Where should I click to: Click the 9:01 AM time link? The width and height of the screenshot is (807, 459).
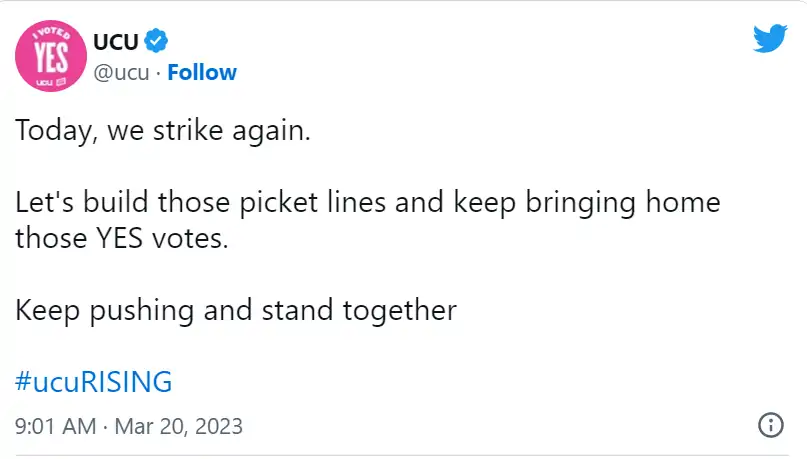(x=56, y=426)
